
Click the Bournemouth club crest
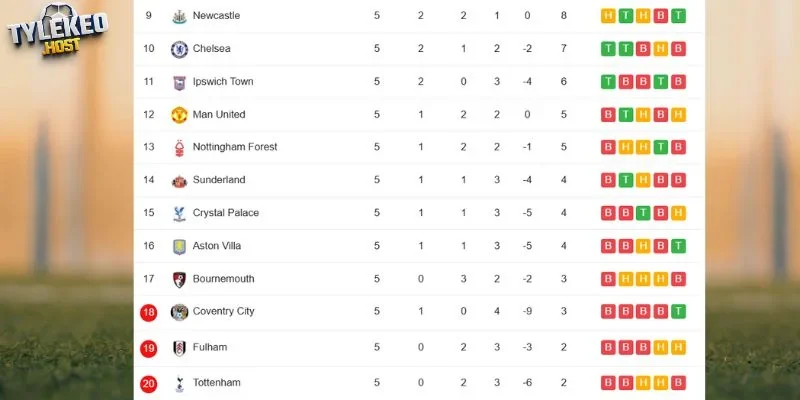pos(179,280)
